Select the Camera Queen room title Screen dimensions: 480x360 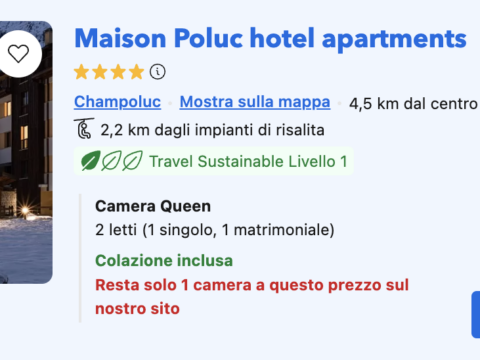(x=153, y=206)
